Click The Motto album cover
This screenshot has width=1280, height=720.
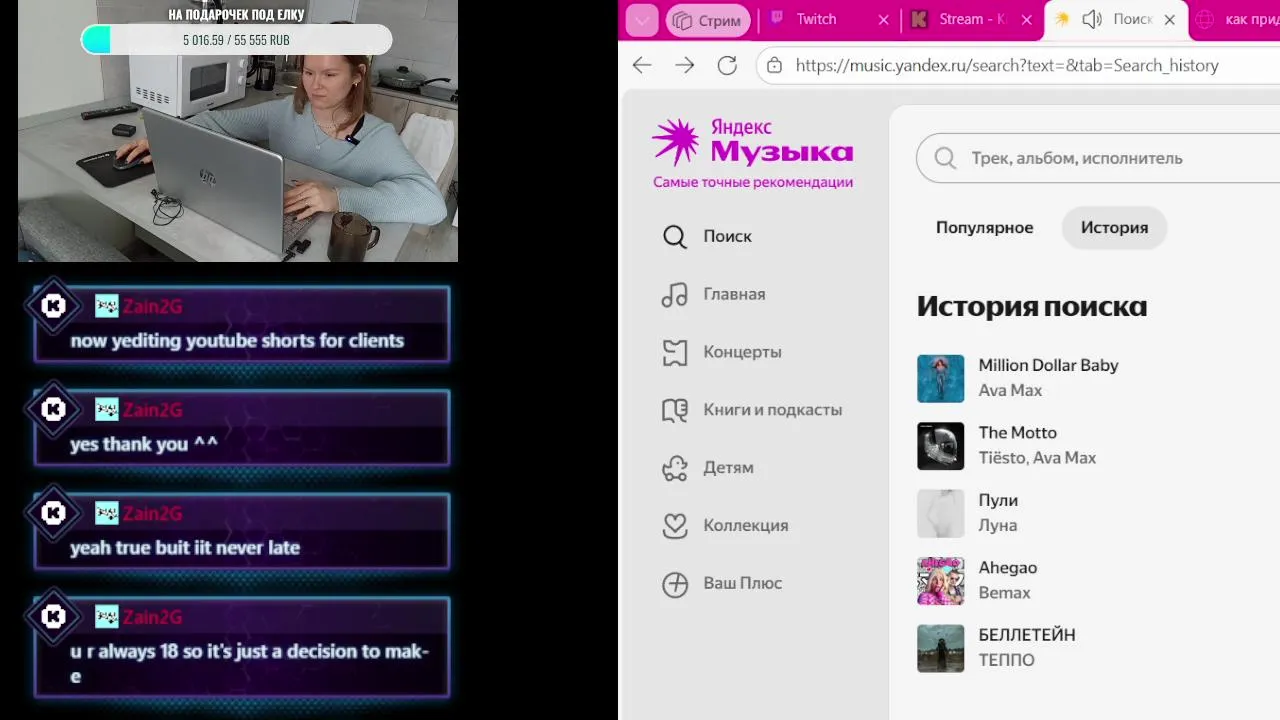click(x=941, y=446)
